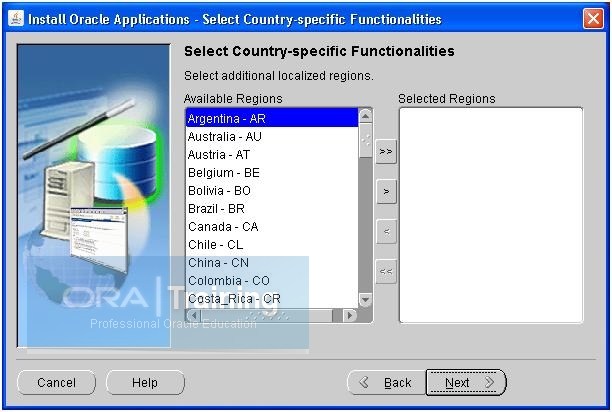Select China - CN region
The width and height of the screenshot is (612, 412).
pyautogui.click(x=272, y=263)
